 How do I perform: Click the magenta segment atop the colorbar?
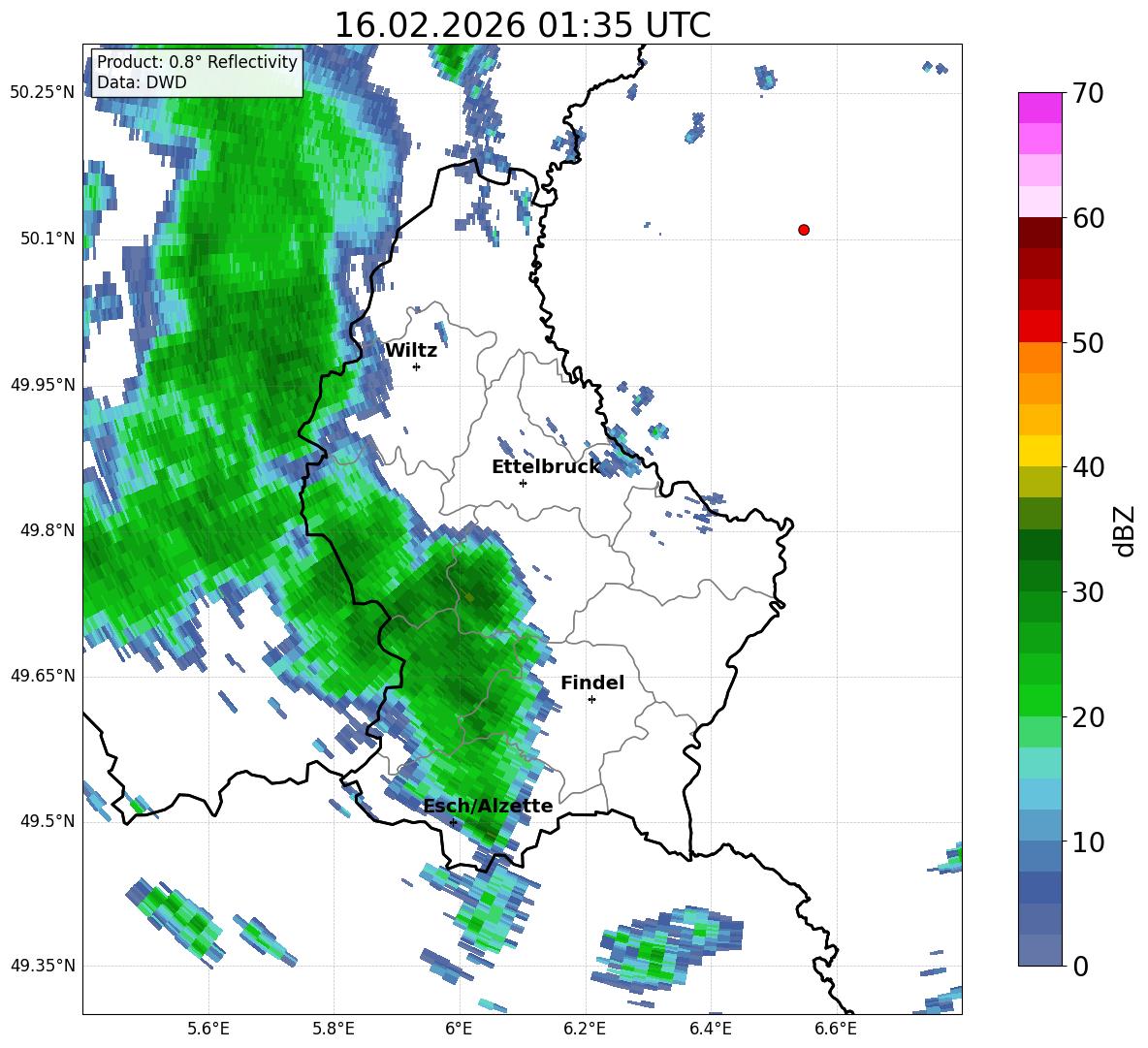(x=1039, y=108)
